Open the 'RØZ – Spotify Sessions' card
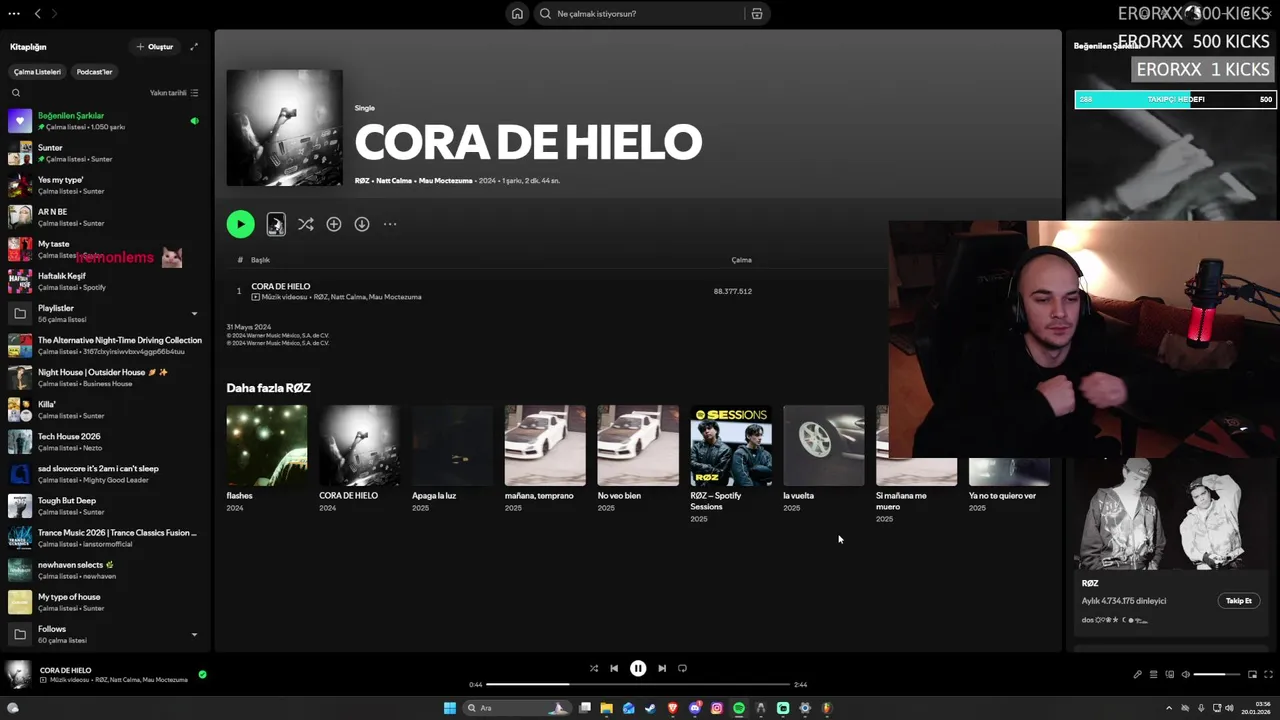Viewport: 1280px width, 720px height. (x=731, y=464)
